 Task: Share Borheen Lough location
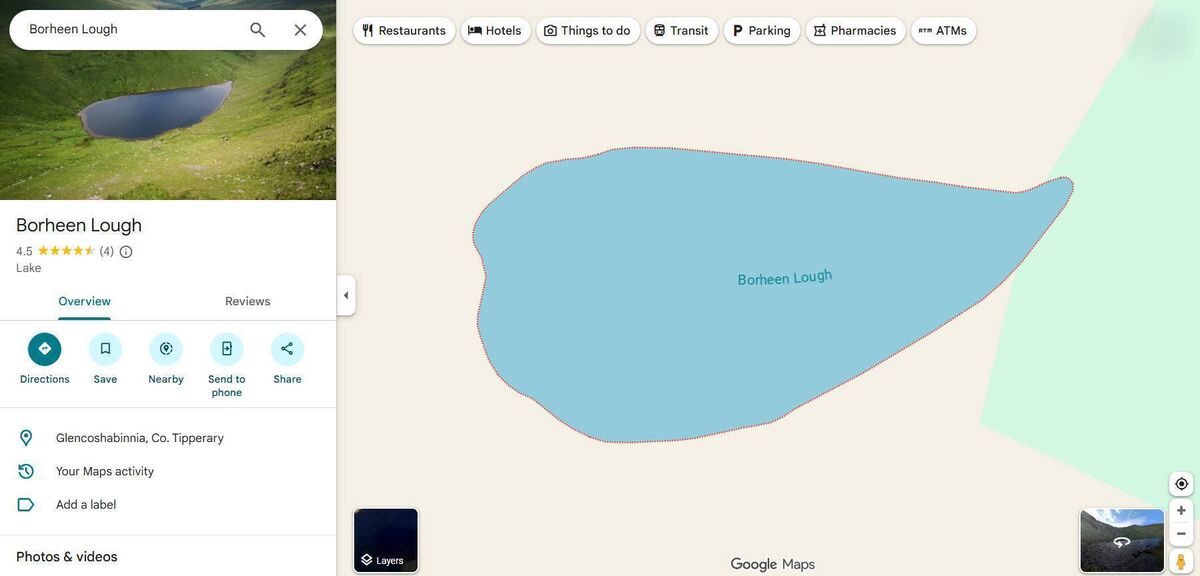pos(287,349)
